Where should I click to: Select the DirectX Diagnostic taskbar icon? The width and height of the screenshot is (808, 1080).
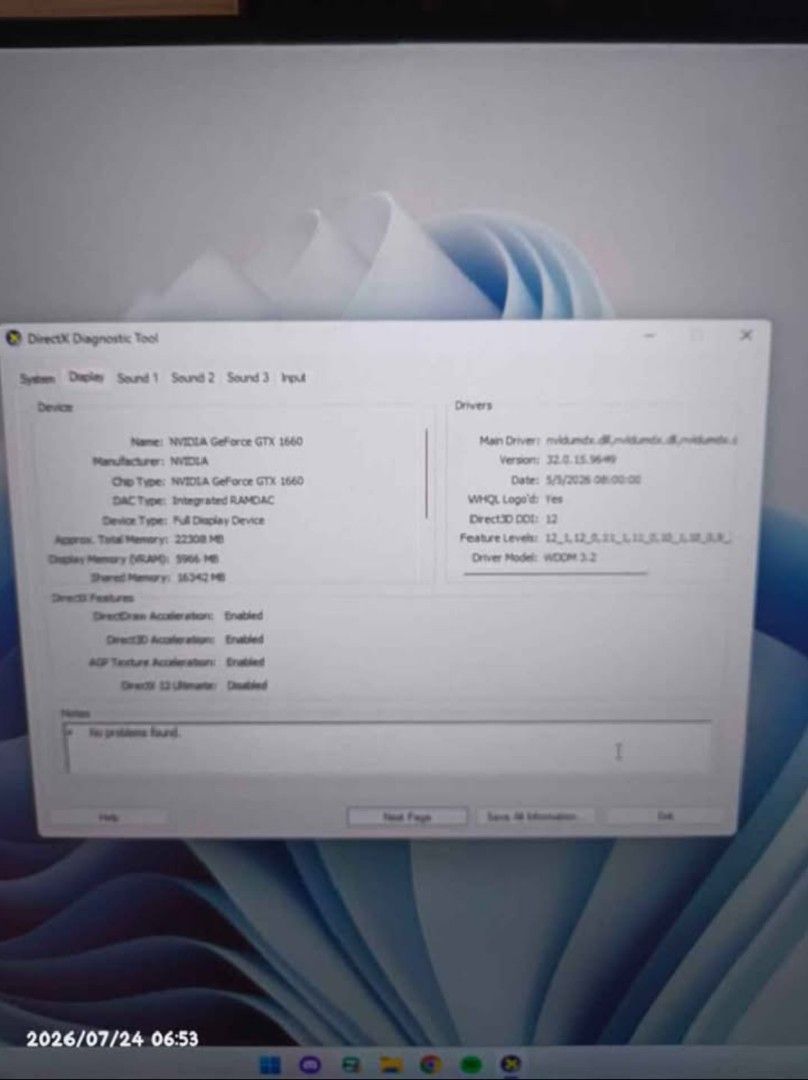tap(510, 1064)
